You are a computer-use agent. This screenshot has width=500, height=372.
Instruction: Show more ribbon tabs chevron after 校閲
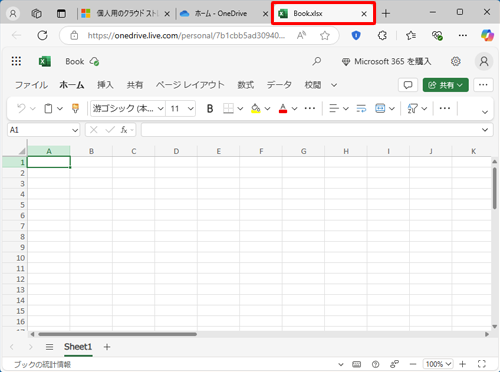coord(334,85)
